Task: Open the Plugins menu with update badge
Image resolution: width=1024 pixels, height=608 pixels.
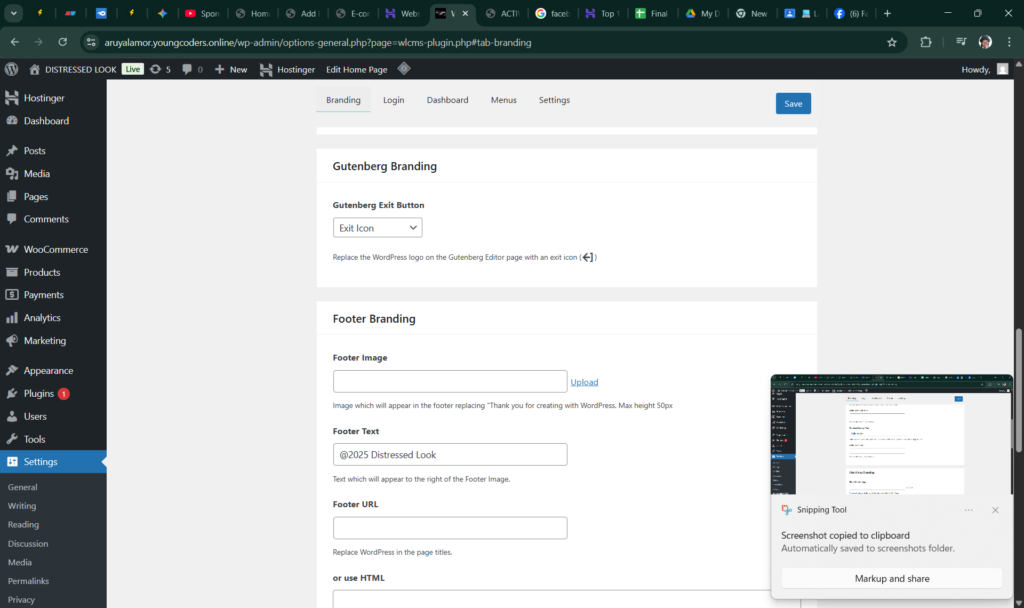Action: (40, 393)
